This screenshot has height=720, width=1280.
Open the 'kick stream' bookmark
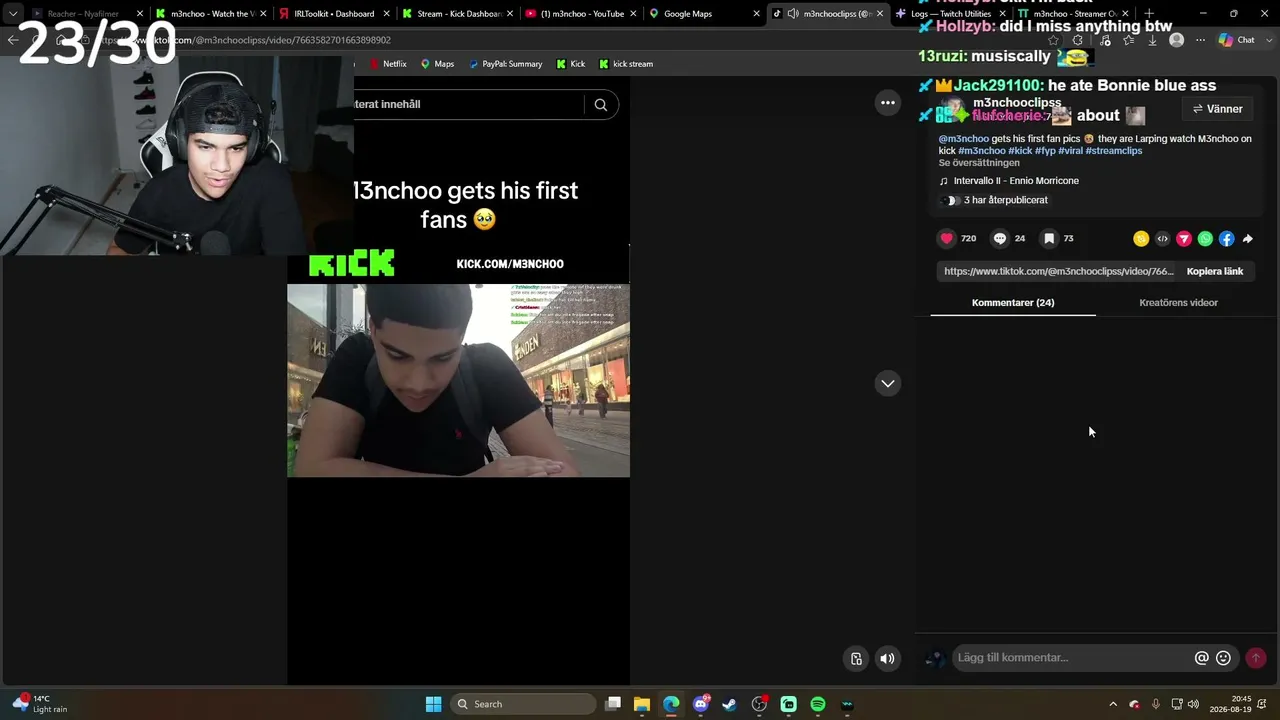click(x=626, y=64)
